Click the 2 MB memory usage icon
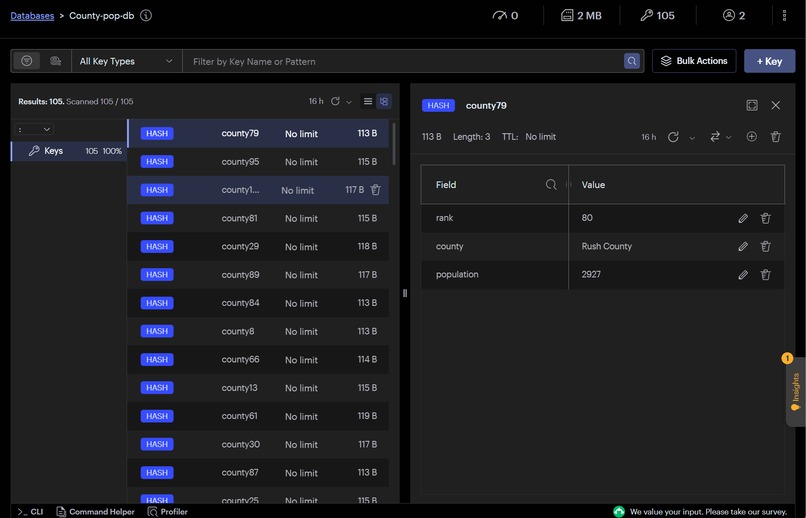The image size is (806, 518). tap(567, 15)
